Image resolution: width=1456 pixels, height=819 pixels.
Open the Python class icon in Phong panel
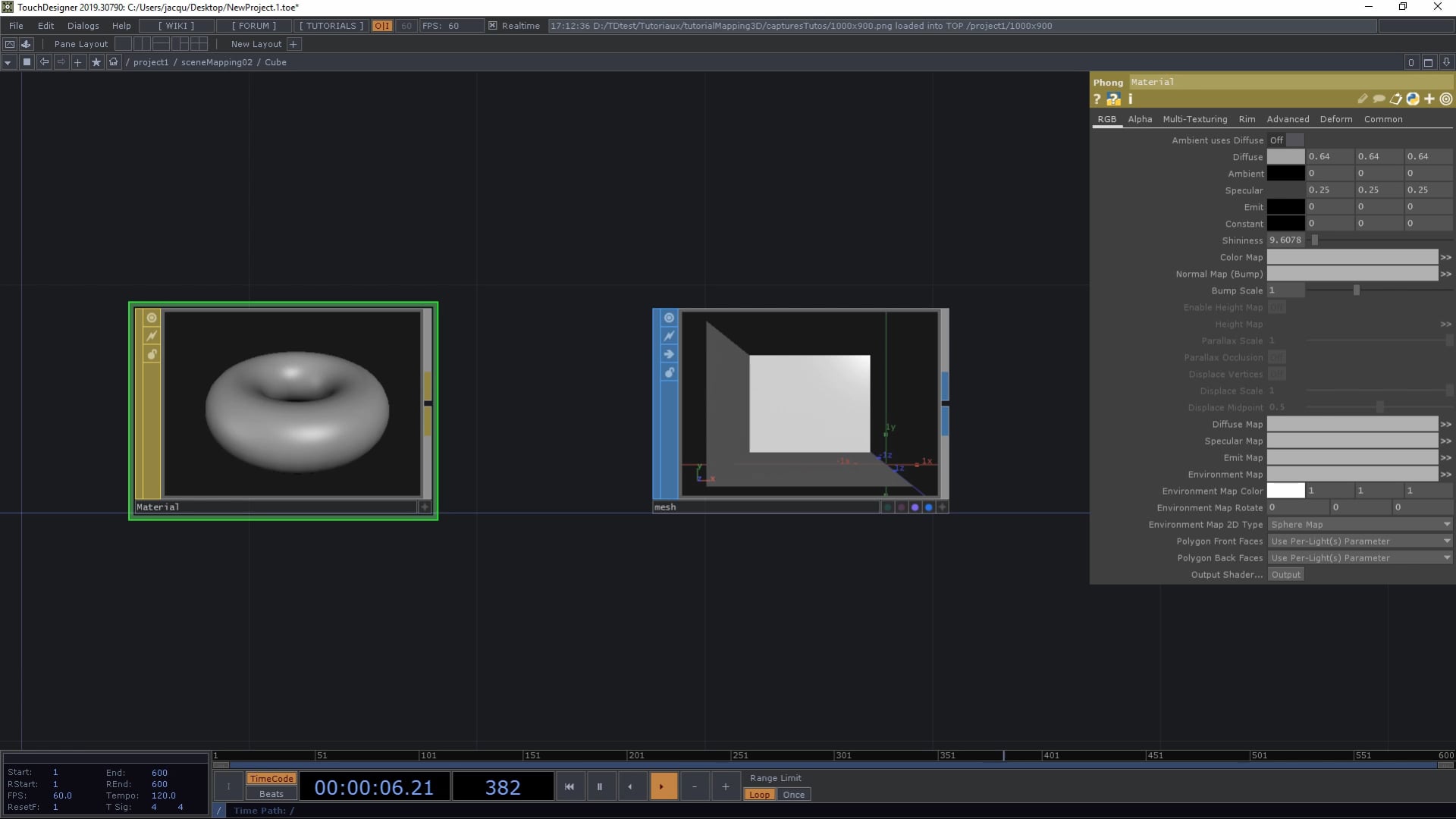coord(1412,99)
